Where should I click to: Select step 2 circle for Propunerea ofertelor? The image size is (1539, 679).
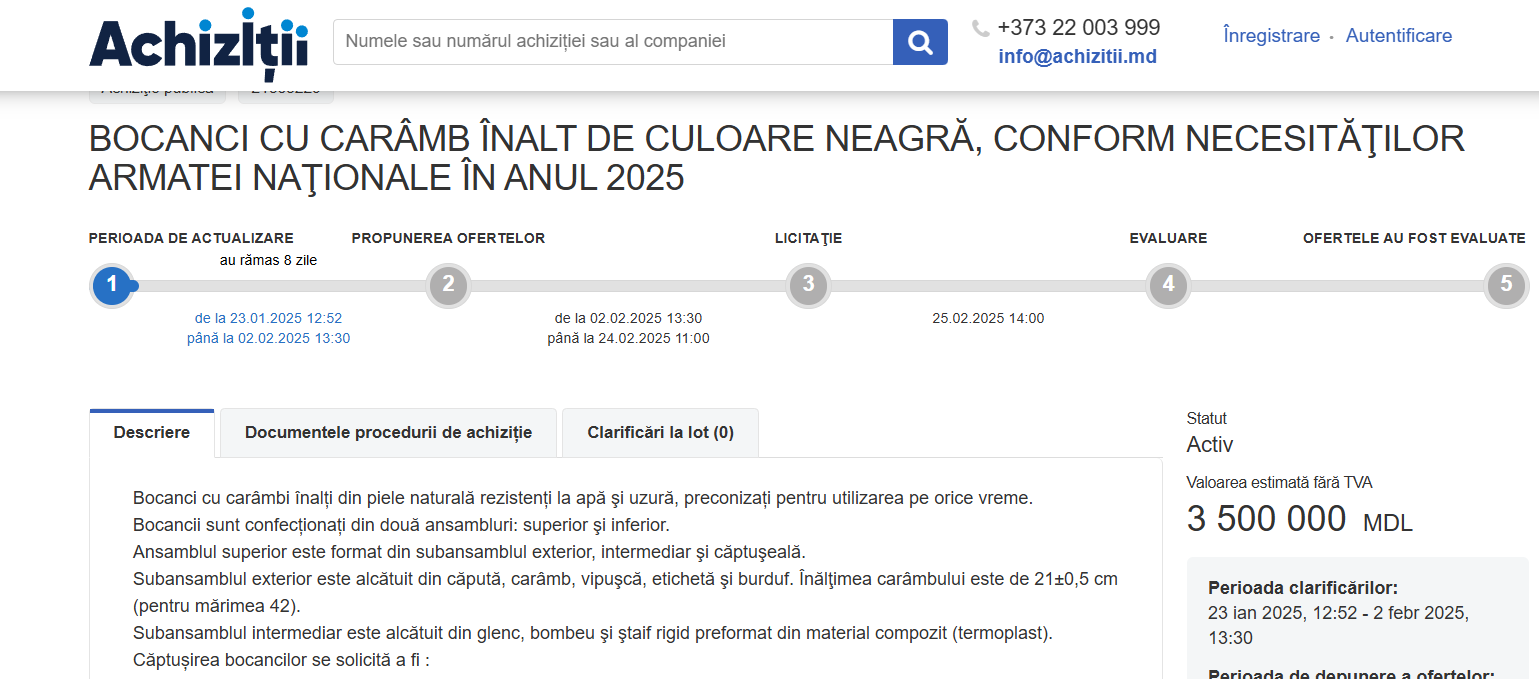(x=448, y=285)
